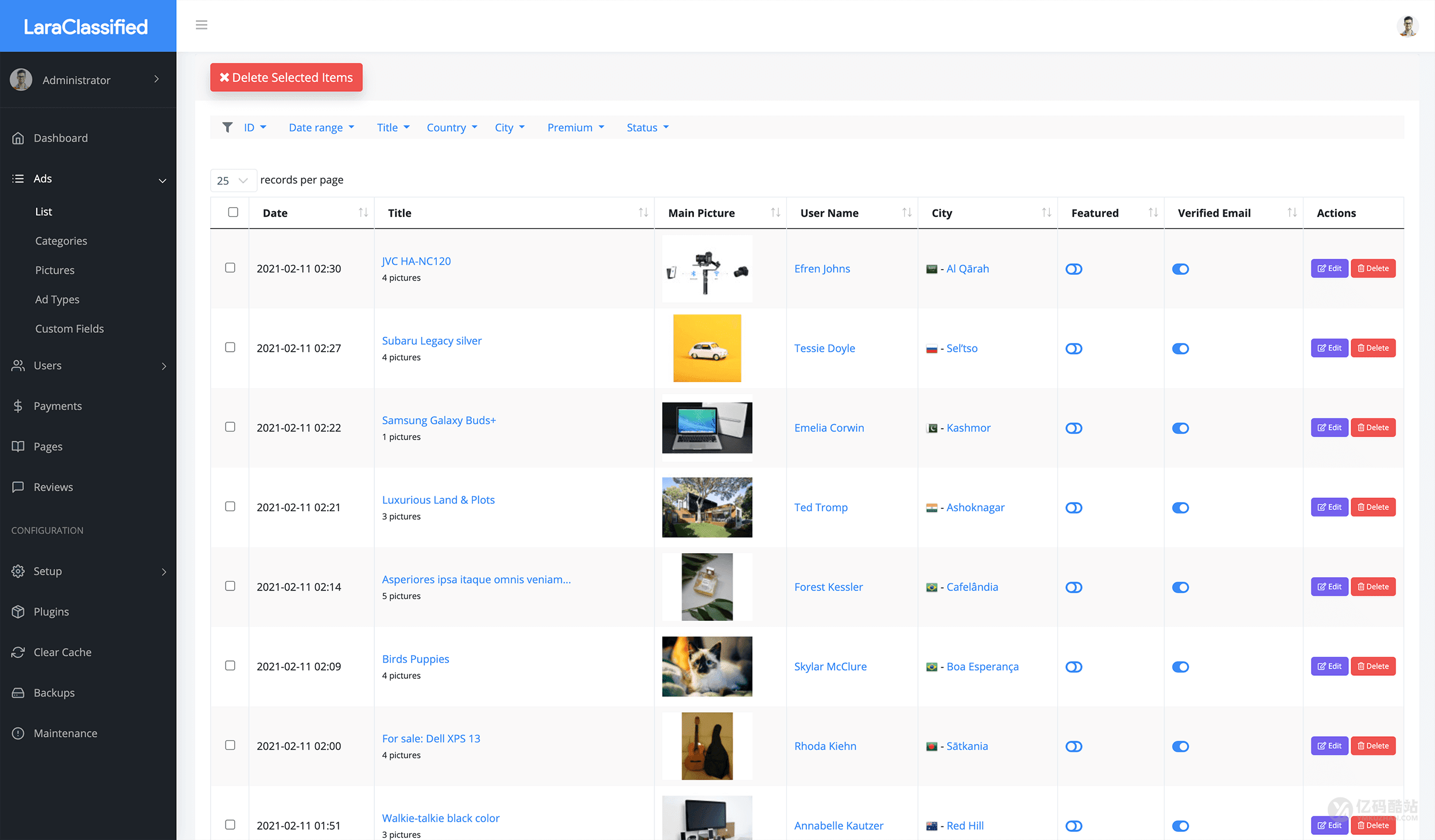
Task: Click the Delete Selected Items button
Action: pyautogui.click(x=286, y=77)
